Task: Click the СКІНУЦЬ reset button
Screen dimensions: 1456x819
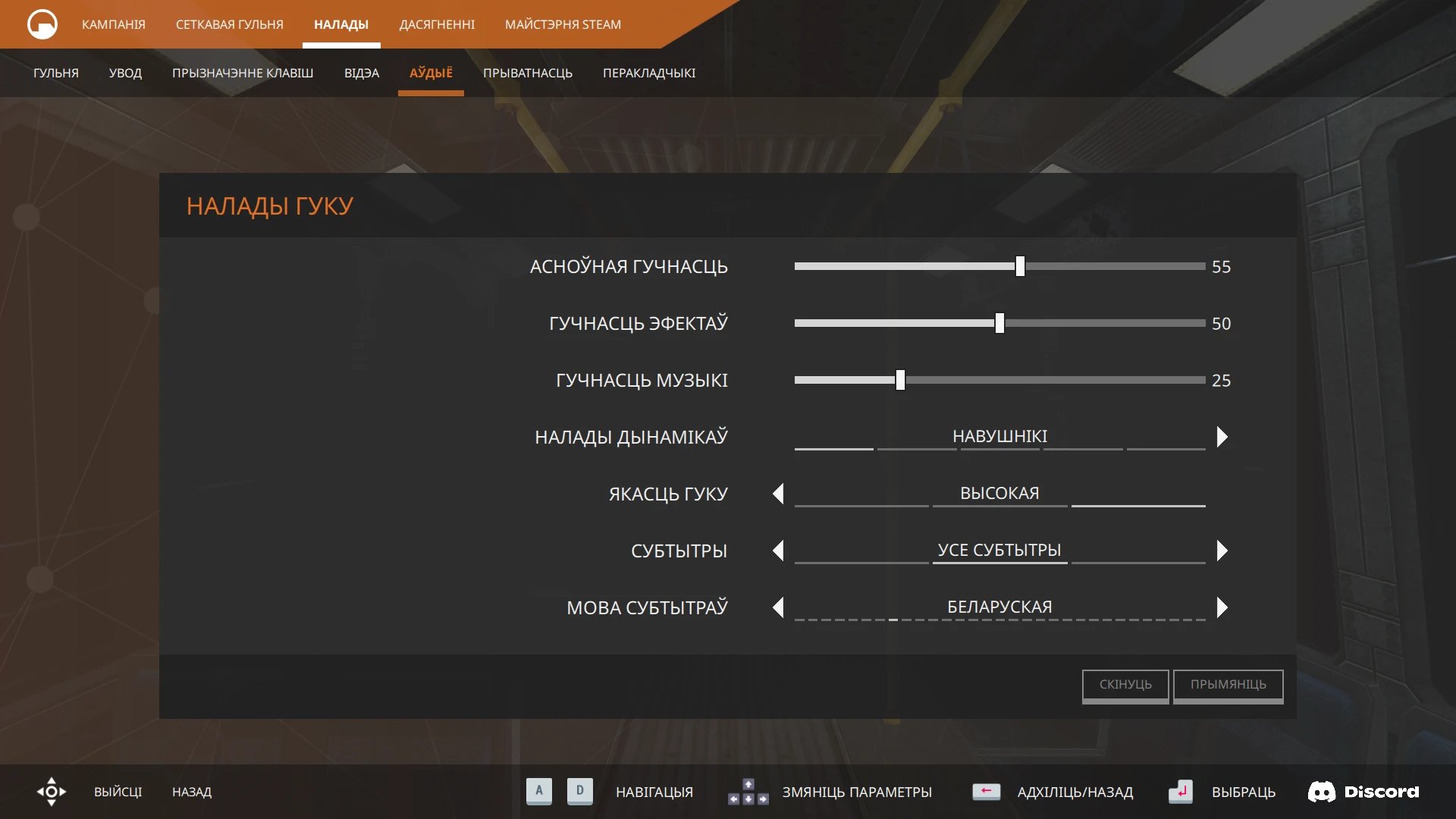Action: coord(1125,686)
